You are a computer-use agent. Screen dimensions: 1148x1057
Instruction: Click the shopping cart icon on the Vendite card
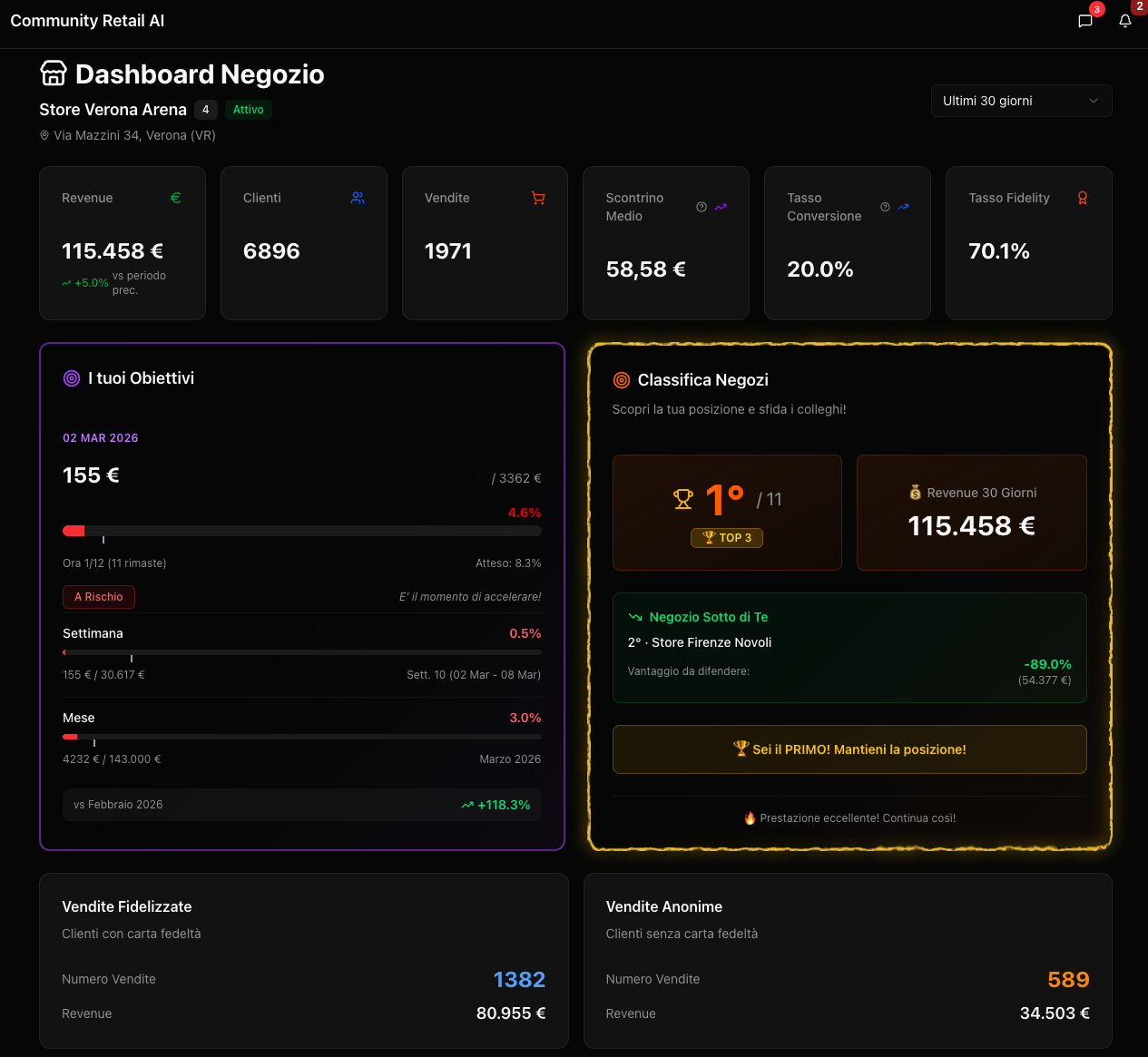(x=538, y=197)
